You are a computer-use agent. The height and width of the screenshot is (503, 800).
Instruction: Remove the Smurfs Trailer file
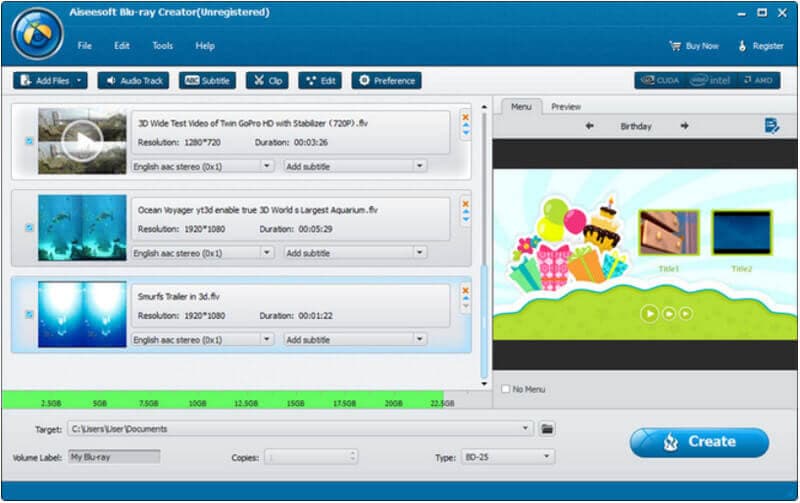coord(465,291)
